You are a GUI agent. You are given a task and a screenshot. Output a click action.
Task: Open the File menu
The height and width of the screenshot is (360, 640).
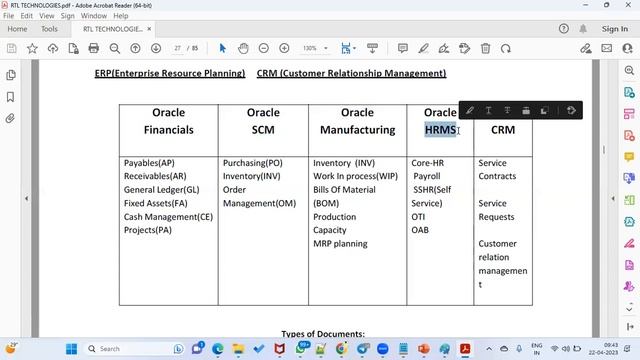pyautogui.click(x=8, y=16)
